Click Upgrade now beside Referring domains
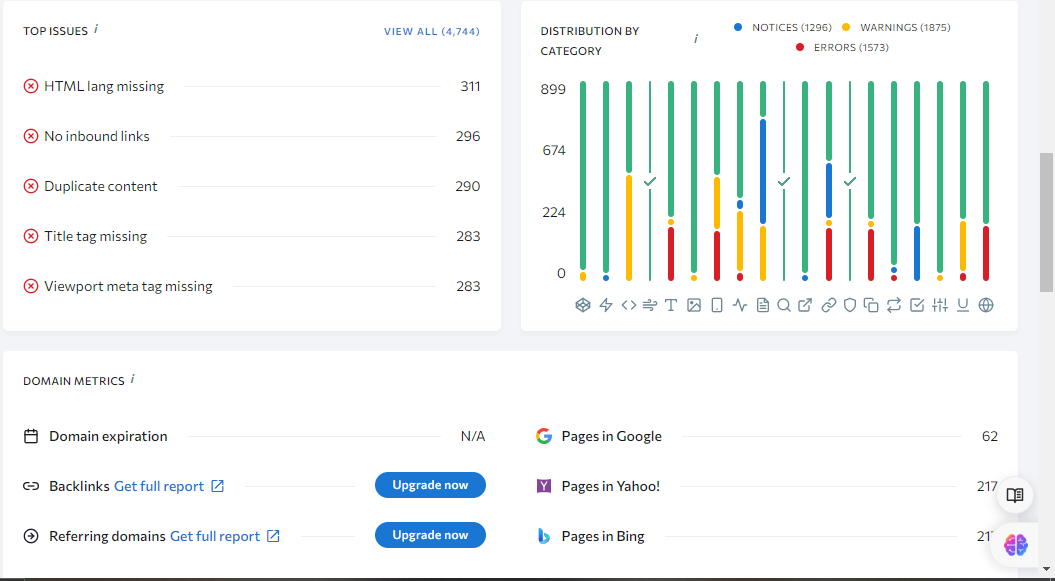Viewport: 1055px width, 581px height. 430,535
